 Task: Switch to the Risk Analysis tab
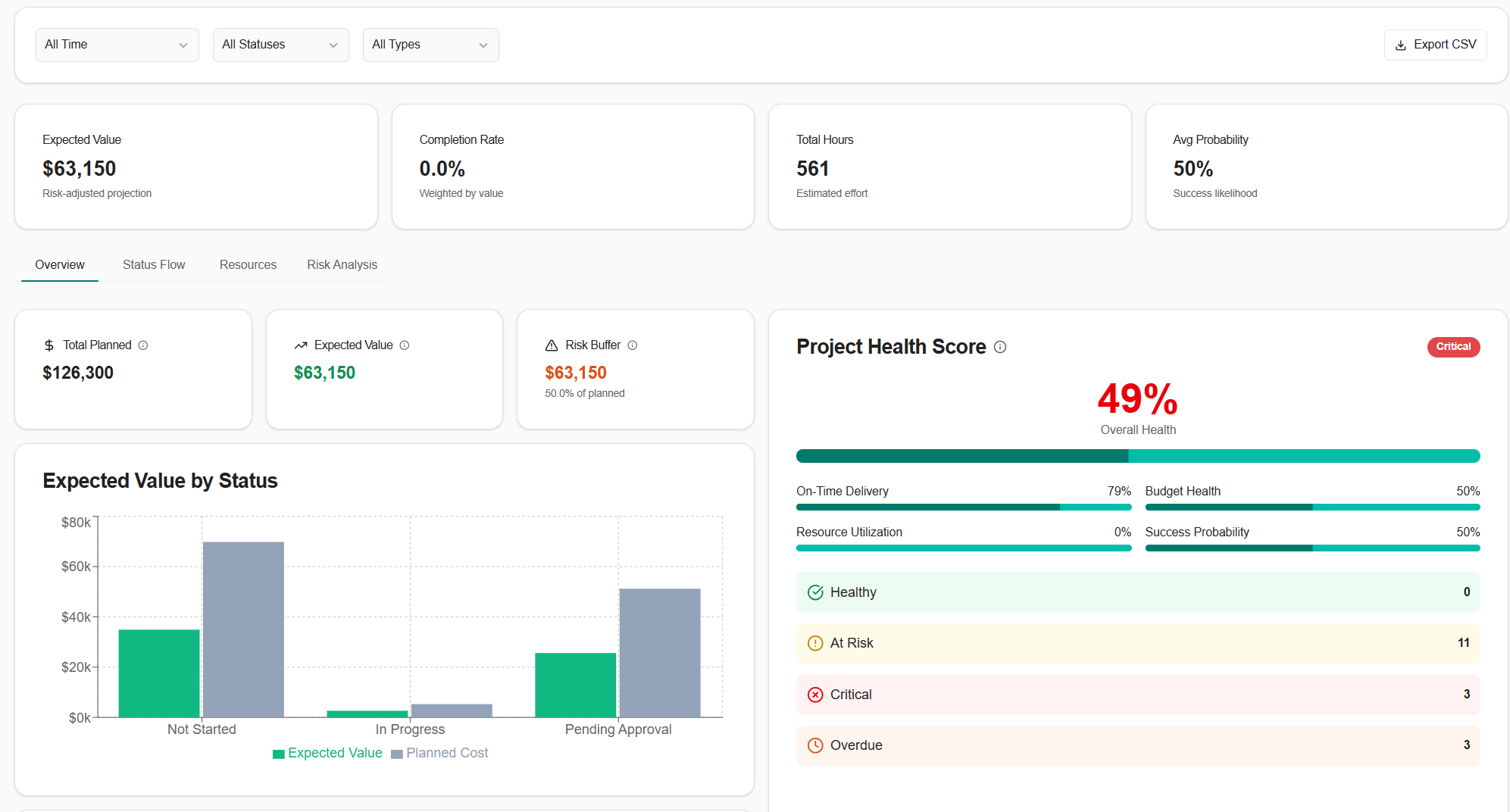click(342, 264)
